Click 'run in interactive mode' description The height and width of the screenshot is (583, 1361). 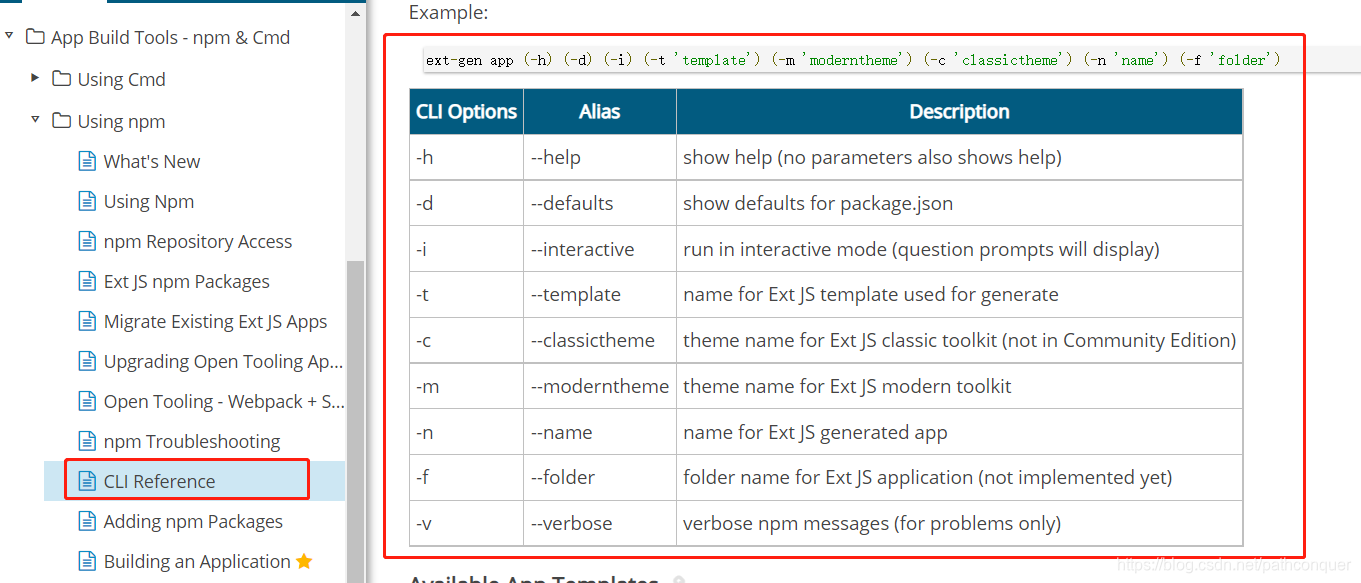(x=959, y=249)
